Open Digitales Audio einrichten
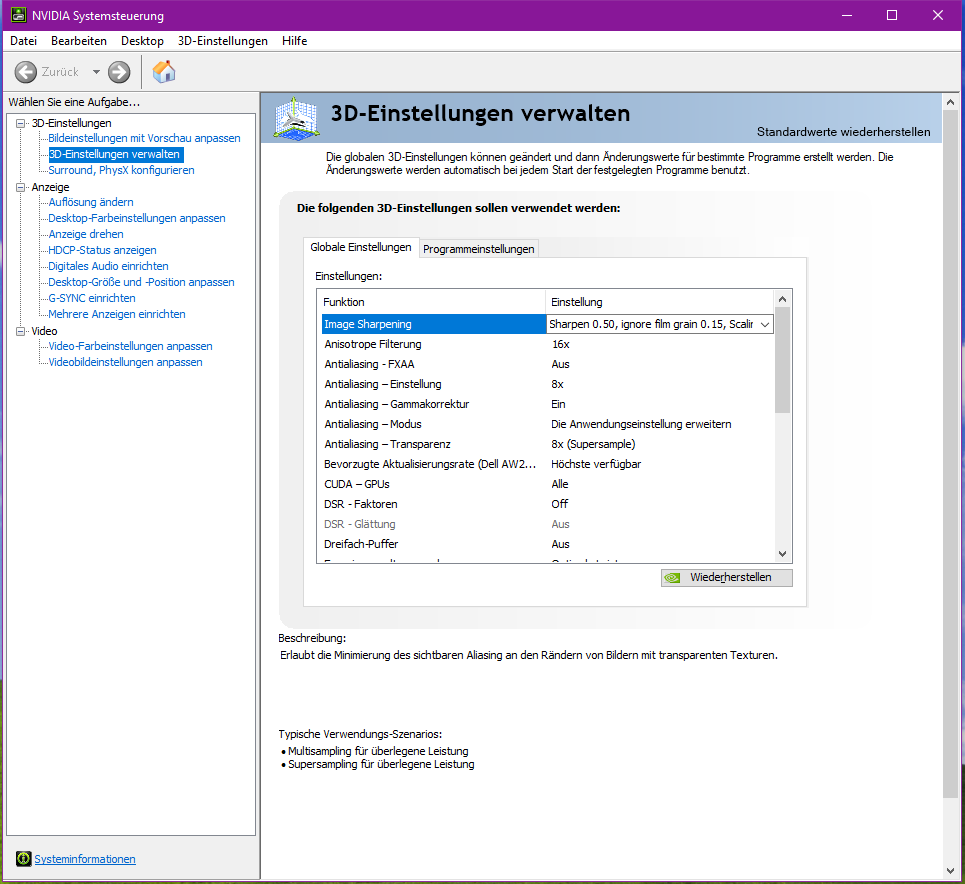Screen dimensions: 965x884 (108, 266)
